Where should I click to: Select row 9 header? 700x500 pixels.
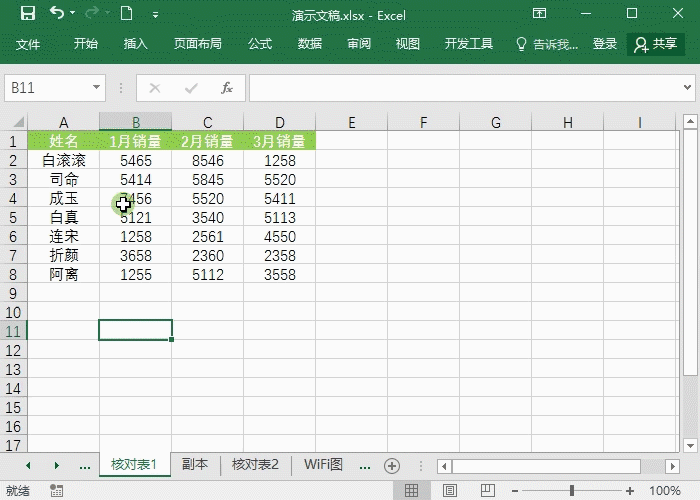[x=13, y=293]
